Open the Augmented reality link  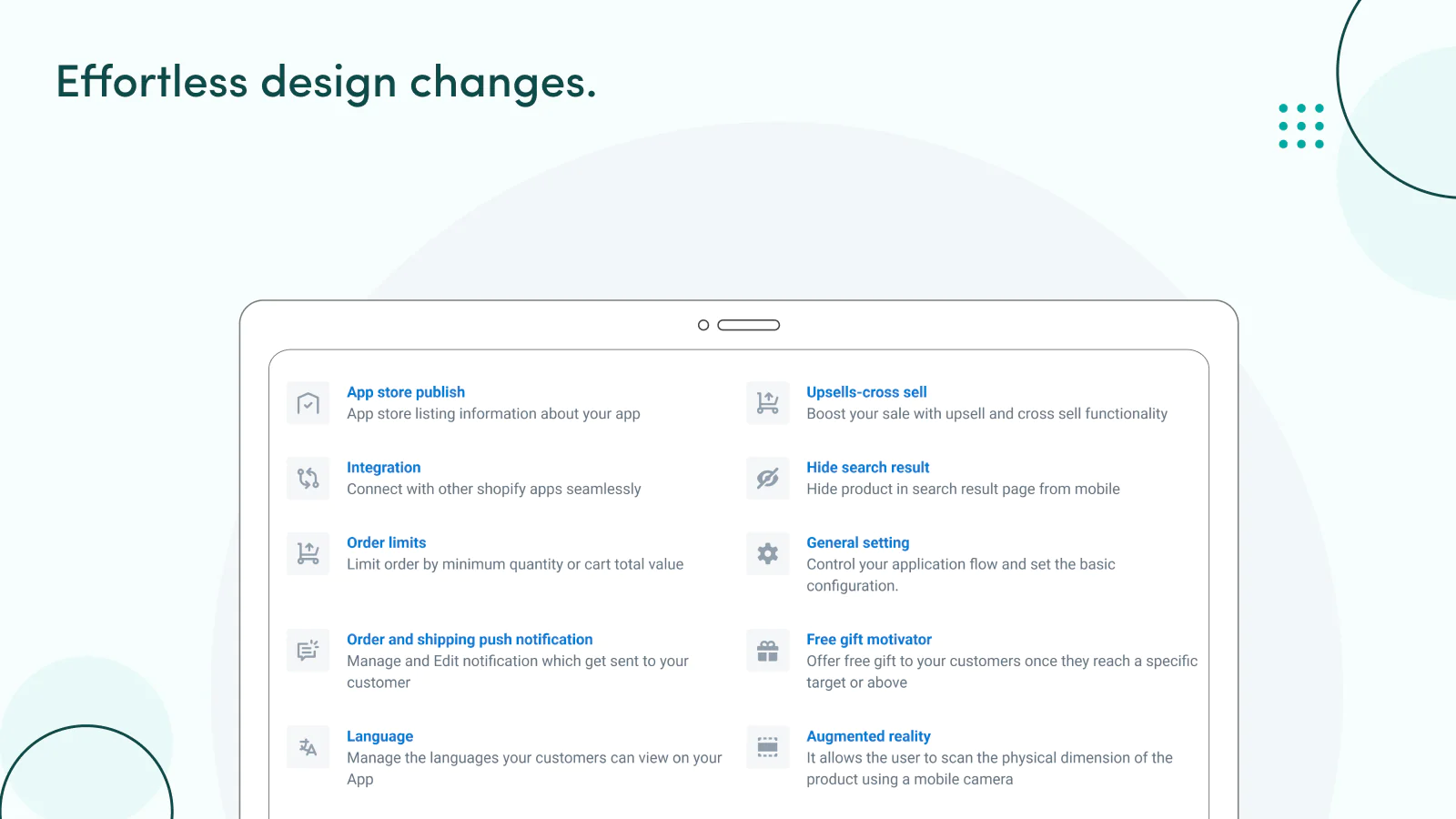point(868,736)
